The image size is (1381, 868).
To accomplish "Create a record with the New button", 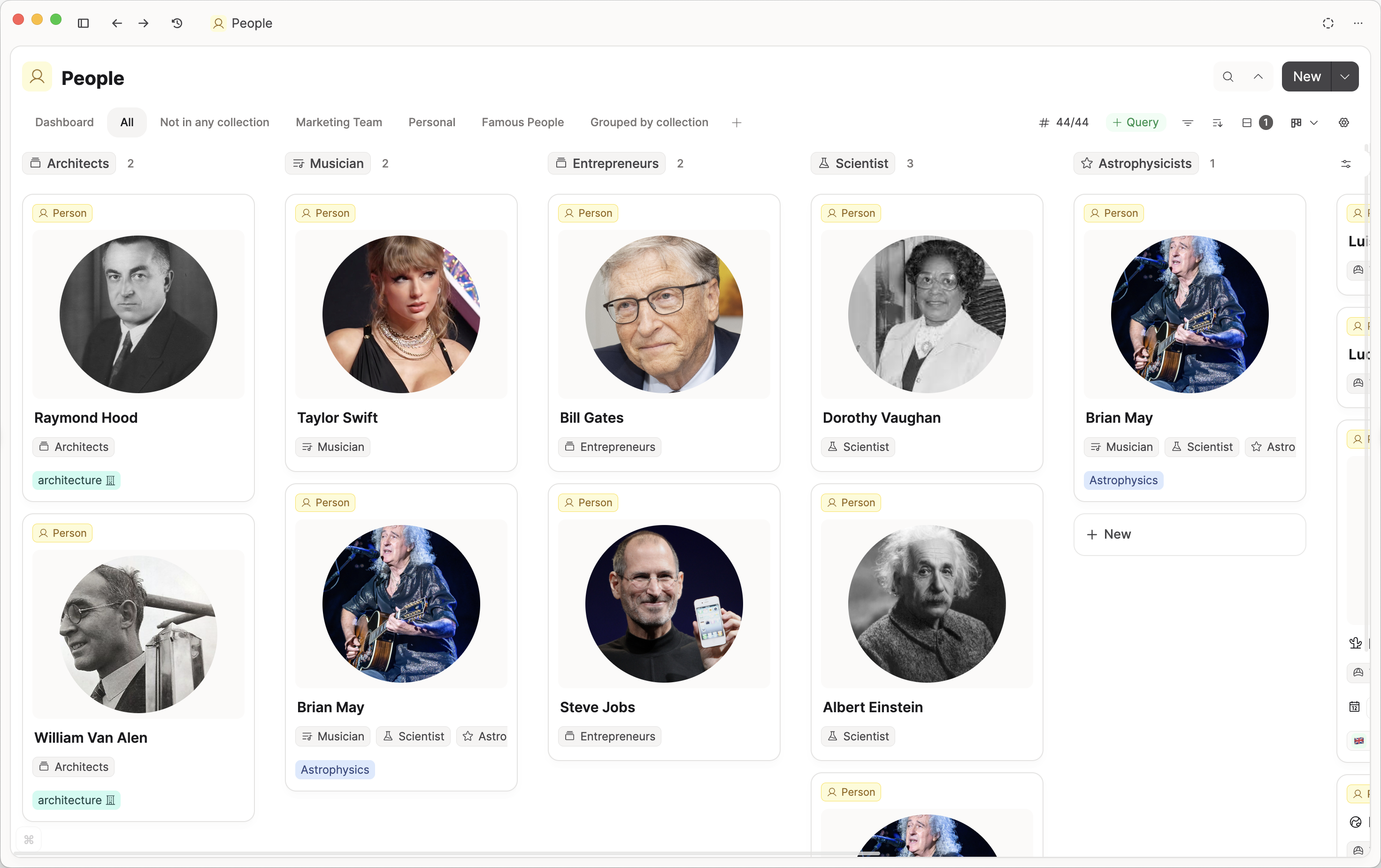I will tap(1306, 76).
